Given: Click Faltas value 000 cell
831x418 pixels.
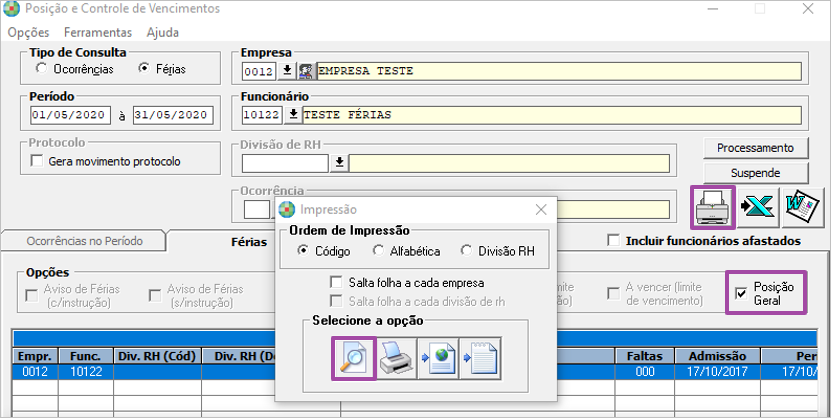Looking at the screenshot, I should point(644,372).
